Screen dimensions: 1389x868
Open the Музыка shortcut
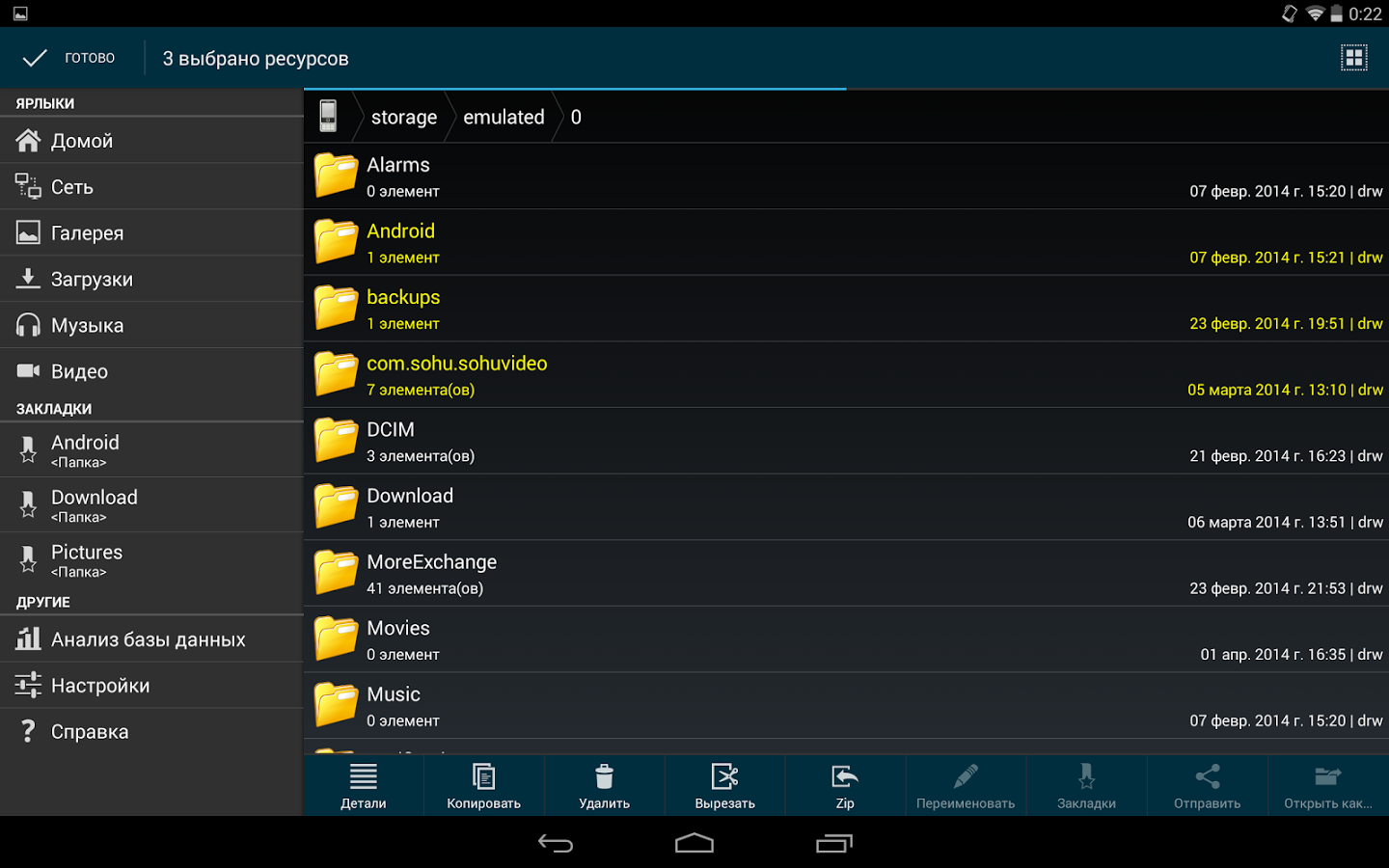[x=151, y=326]
